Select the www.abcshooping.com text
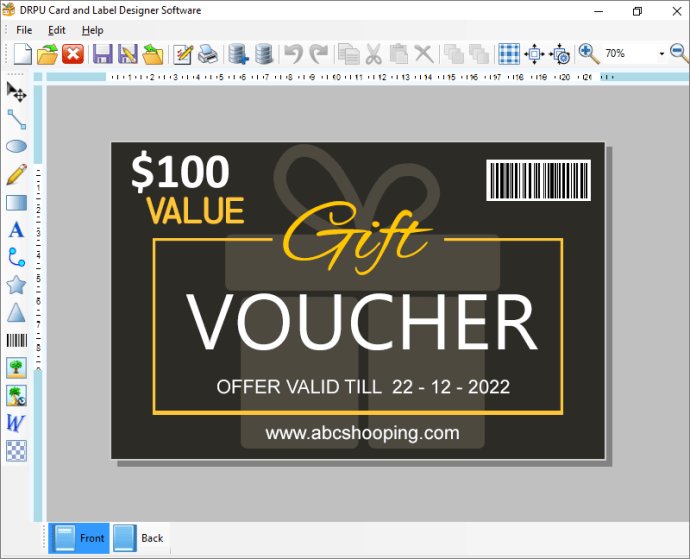 click(362, 433)
